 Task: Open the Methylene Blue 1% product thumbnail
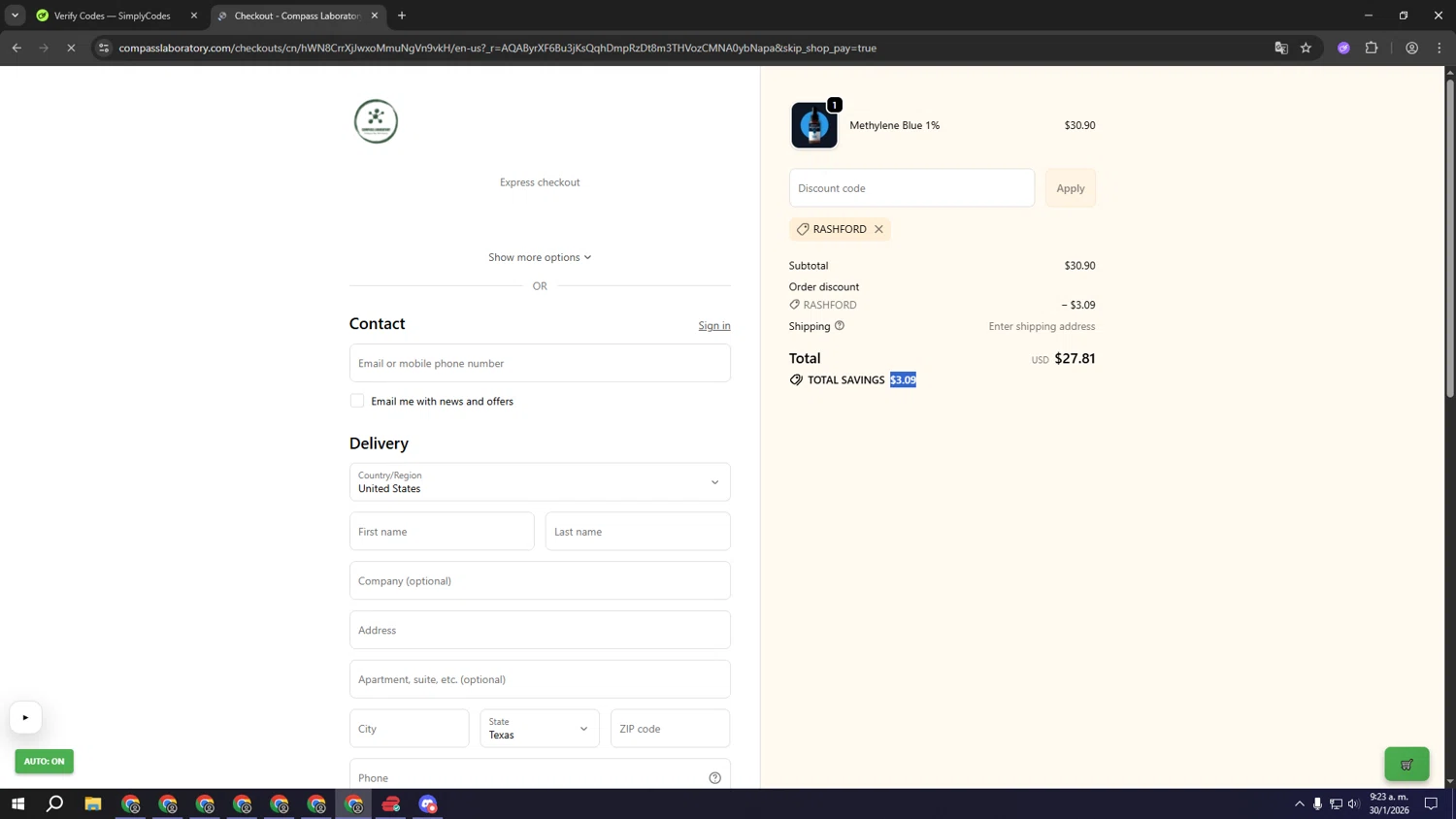pyautogui.click(x=813, y=125)
